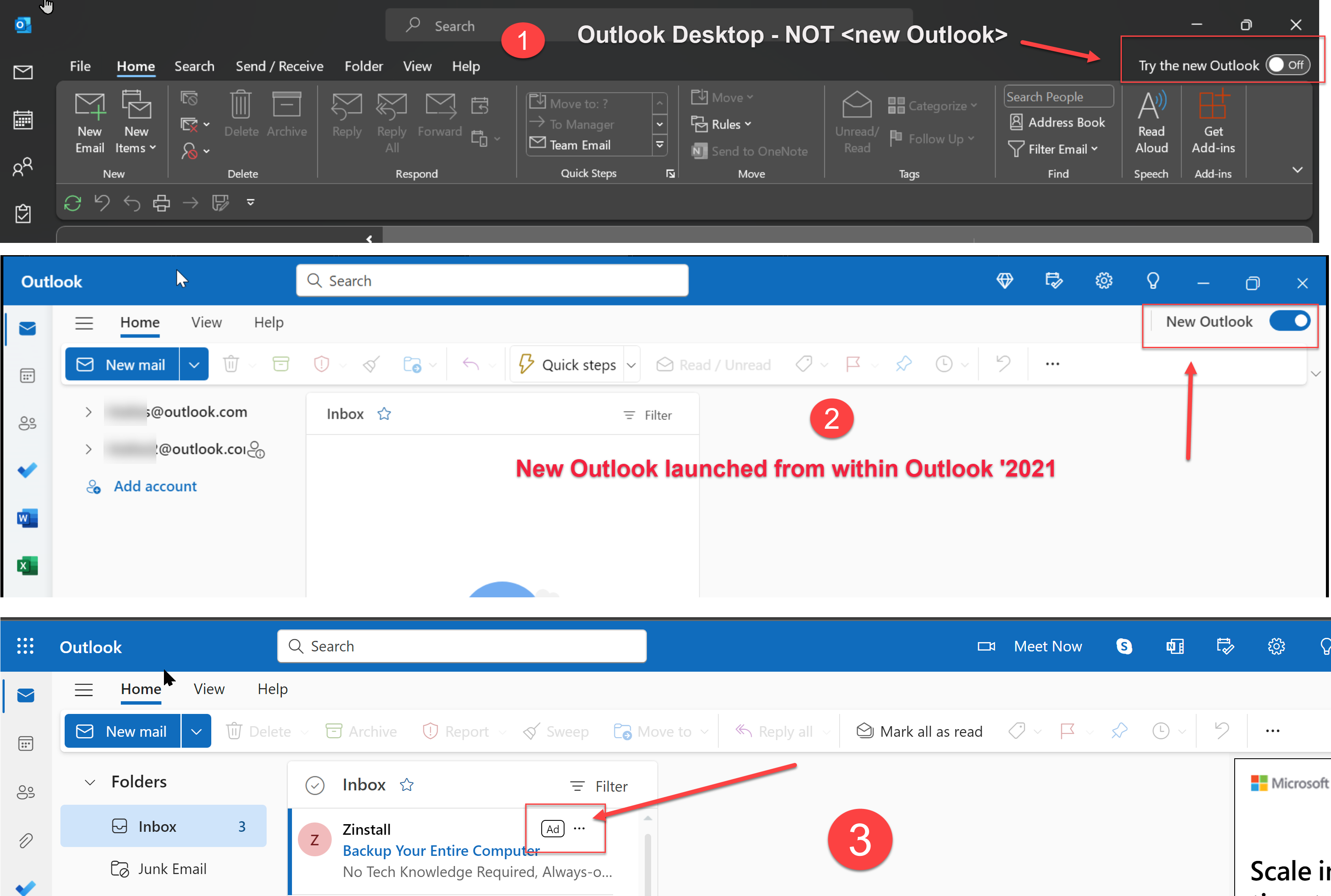Select all messages circle beside Inbox in web
The image size is (1331, 896).
pyautogui.click(x=315, y=786)
